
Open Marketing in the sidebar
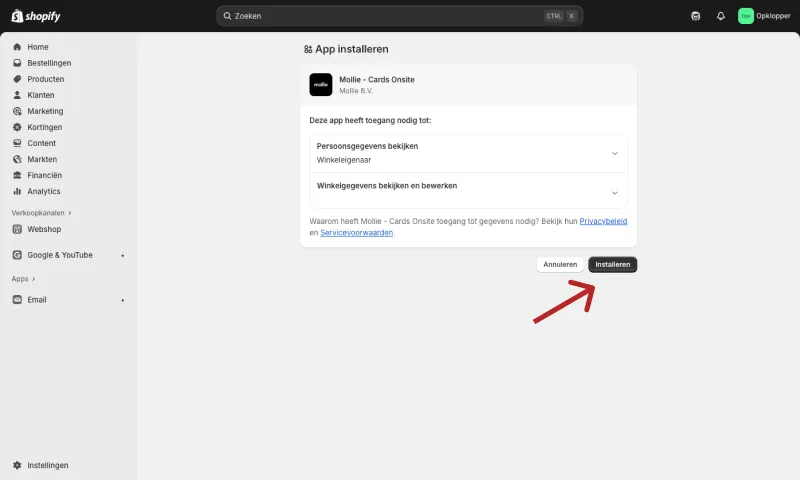point(45,111)
